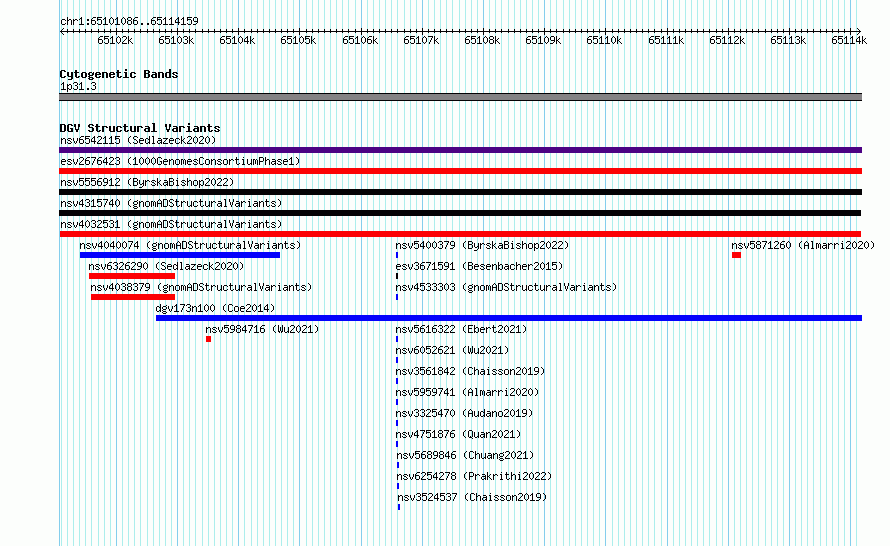Open dgv173n100 (Coe2014) label

[215, 308]
